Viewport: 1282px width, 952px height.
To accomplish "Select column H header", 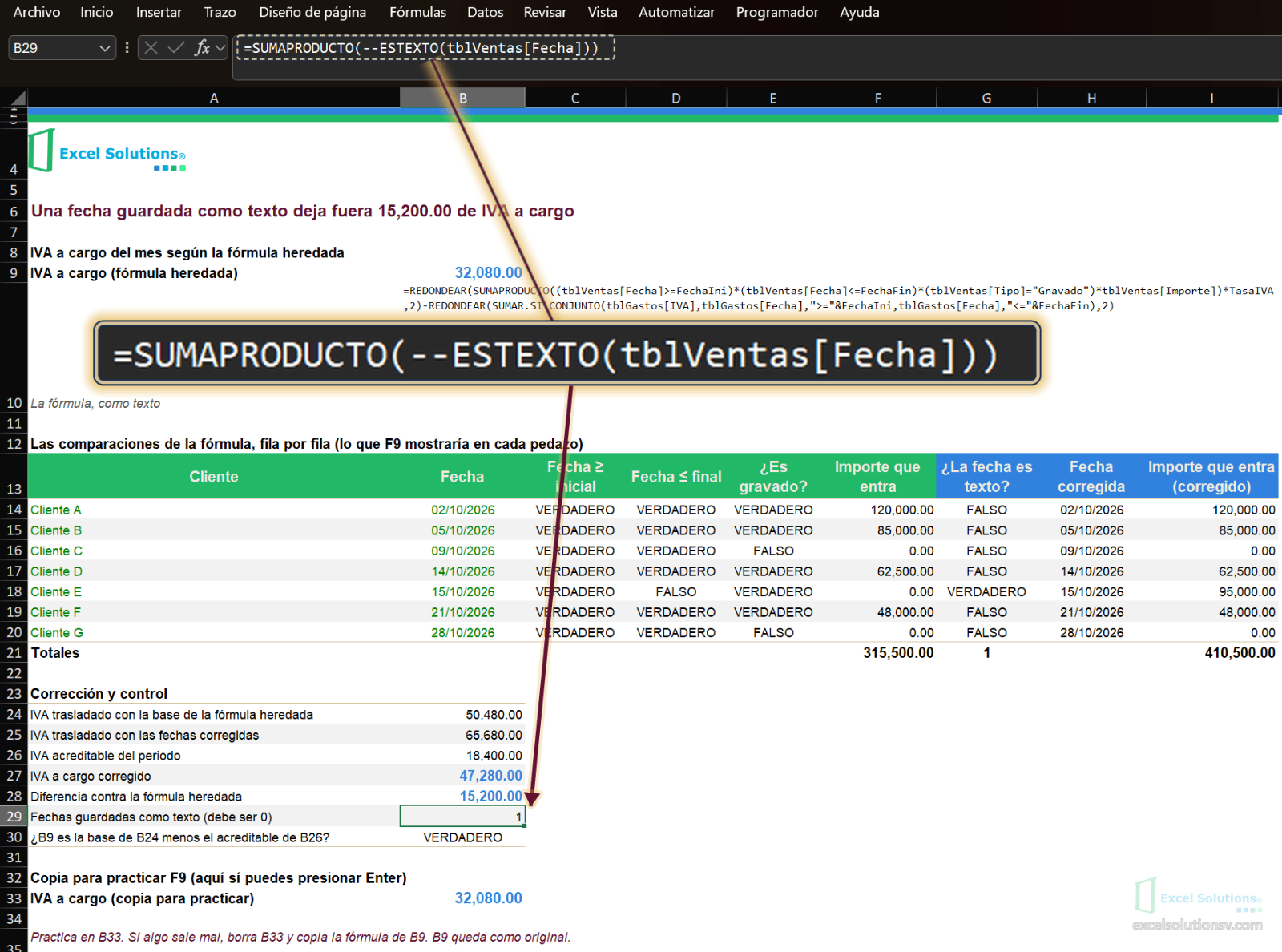I will click(x=1091, y=98).
